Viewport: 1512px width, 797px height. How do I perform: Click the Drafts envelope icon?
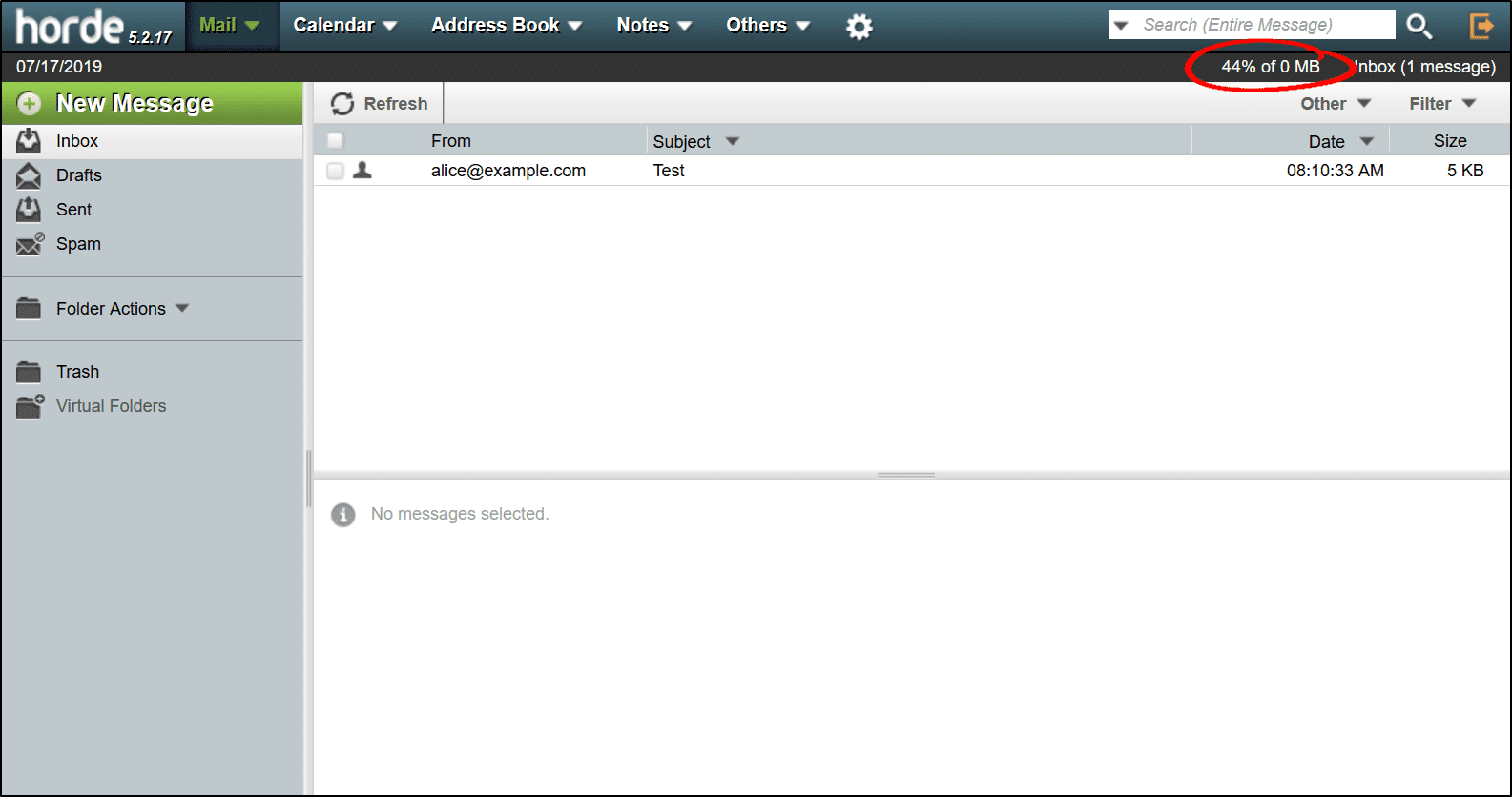click(29, 175)
